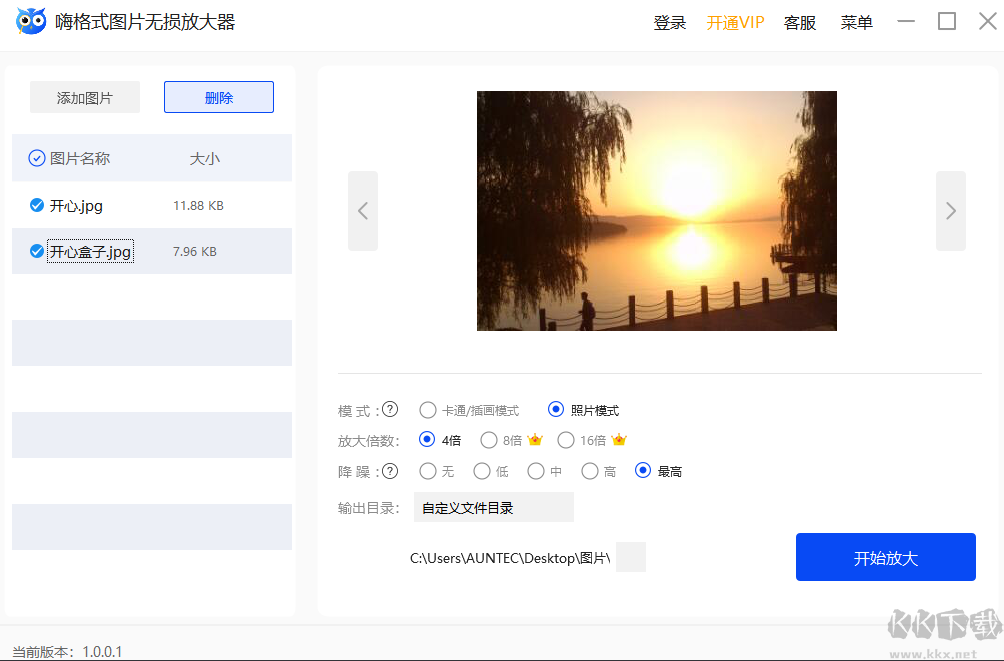Toggle the select-all checkbox in the list header
1004x661 pixels.
[x=37, y=157]
